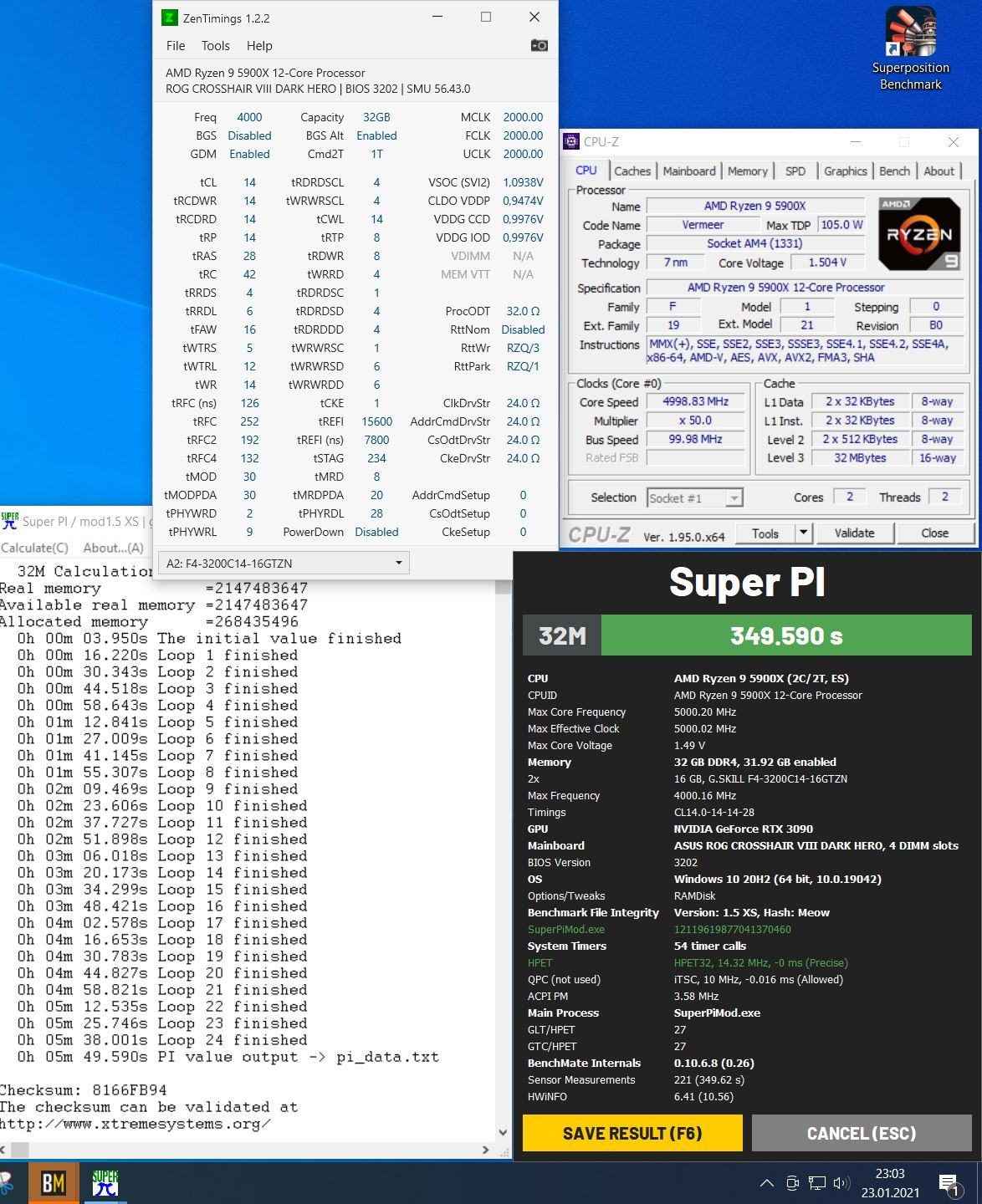This screenshot has height=1204, width=982.
Task: Switch to Graphics tab in CPU-Z
Action: (x=846, y=171)
